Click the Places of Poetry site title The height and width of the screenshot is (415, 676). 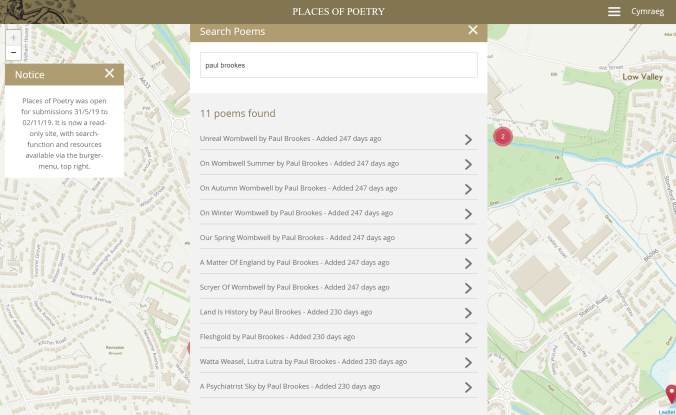pyautogui.click(x=338, y=12)
